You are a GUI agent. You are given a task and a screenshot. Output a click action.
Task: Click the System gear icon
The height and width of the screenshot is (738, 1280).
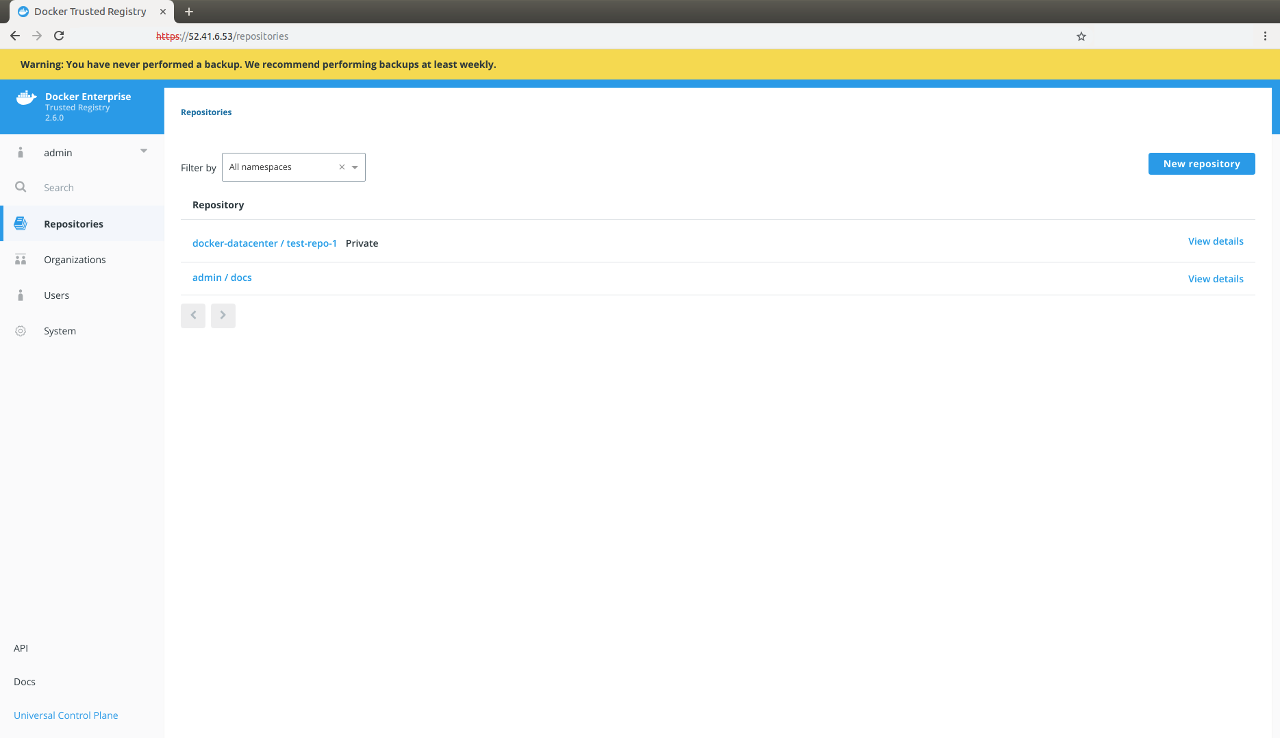click(20, 331)
